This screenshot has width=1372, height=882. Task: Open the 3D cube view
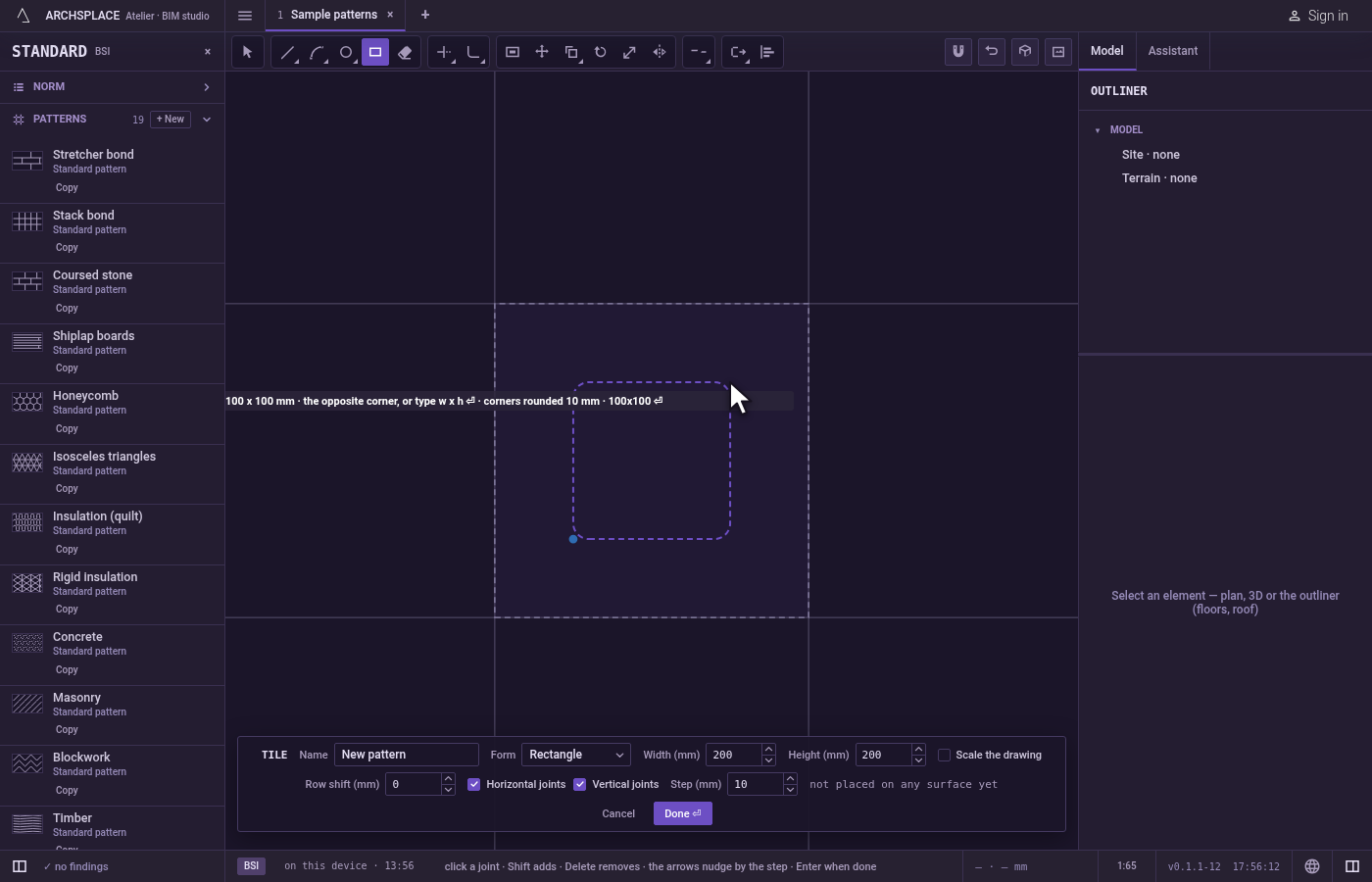click(x=1025, y=52)
